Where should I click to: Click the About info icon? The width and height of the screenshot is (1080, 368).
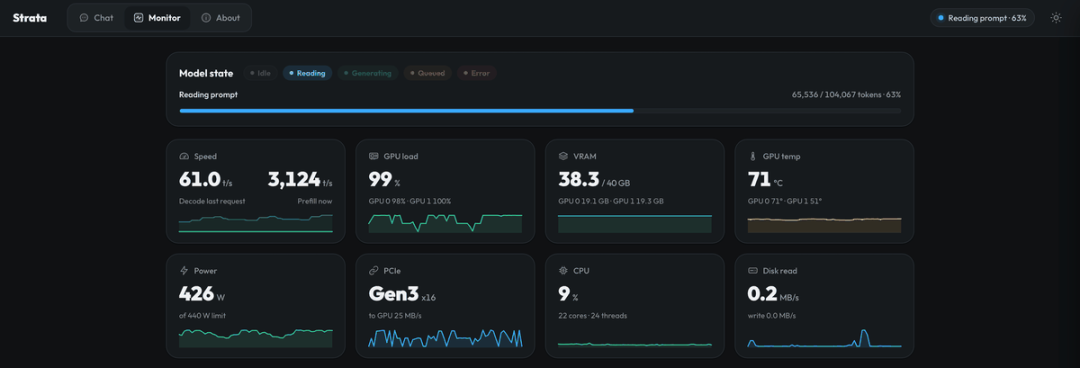[206, 18]
